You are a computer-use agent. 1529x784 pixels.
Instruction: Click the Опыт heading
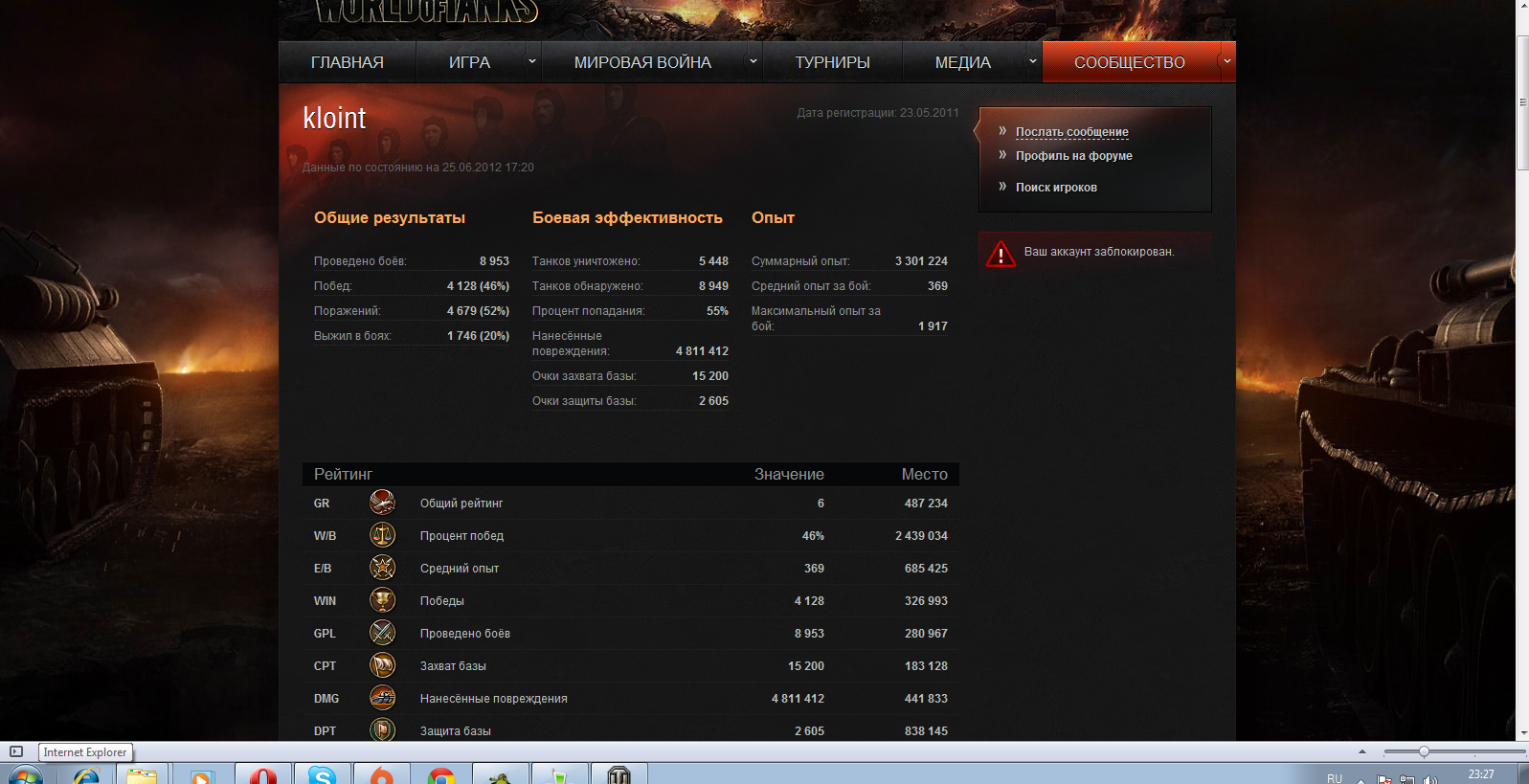point(773,218)
